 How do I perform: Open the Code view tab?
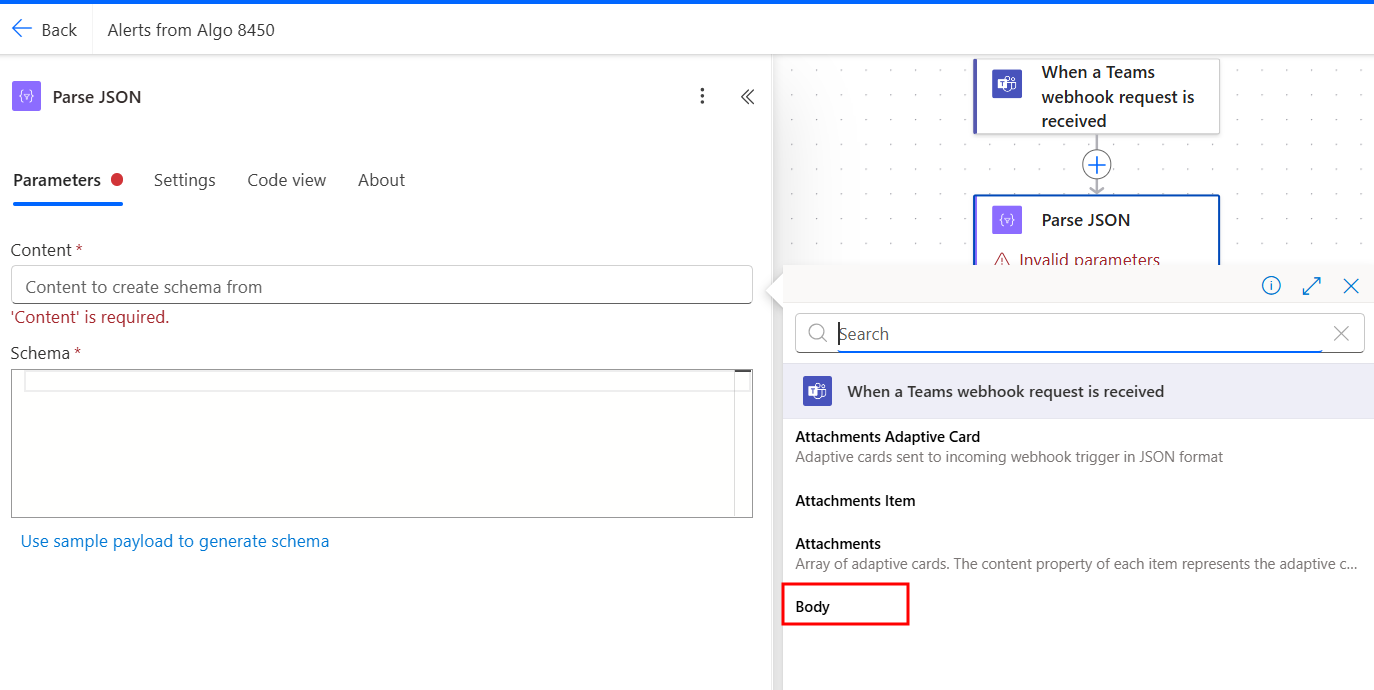[287, 180]
